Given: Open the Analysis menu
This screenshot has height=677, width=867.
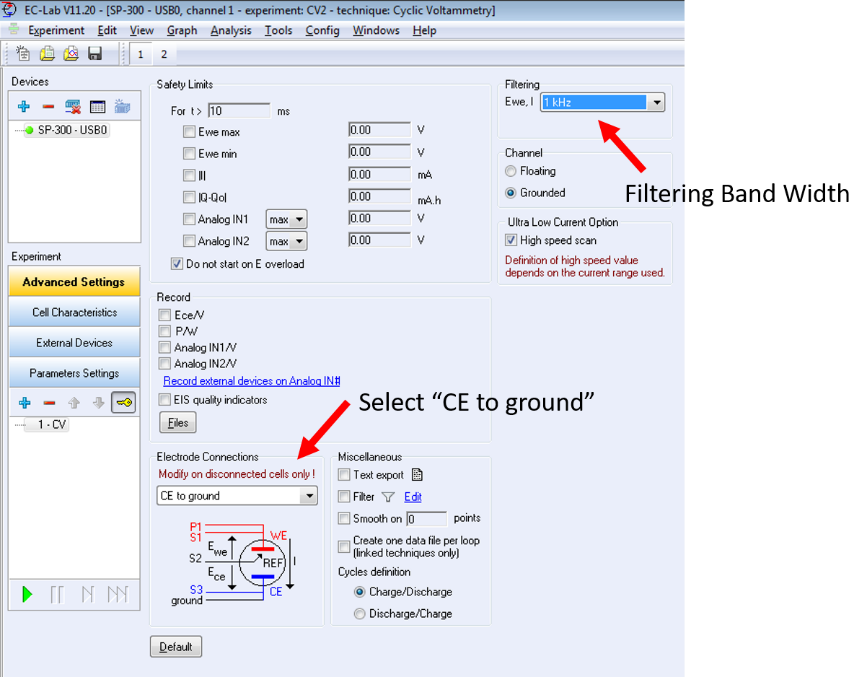Looking at the screenshot, I should (231, 30).
